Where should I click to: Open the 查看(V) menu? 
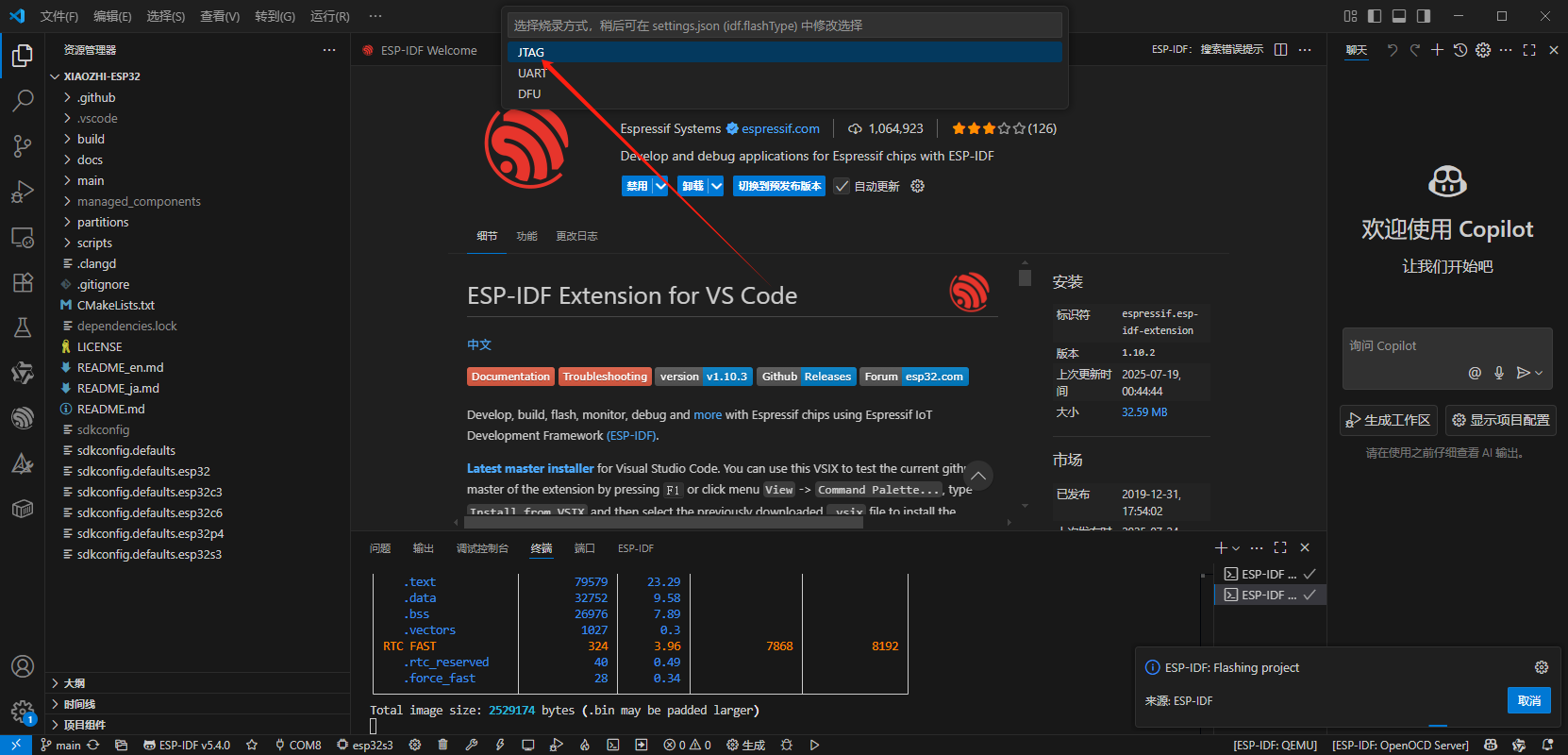tap(220, 16)
